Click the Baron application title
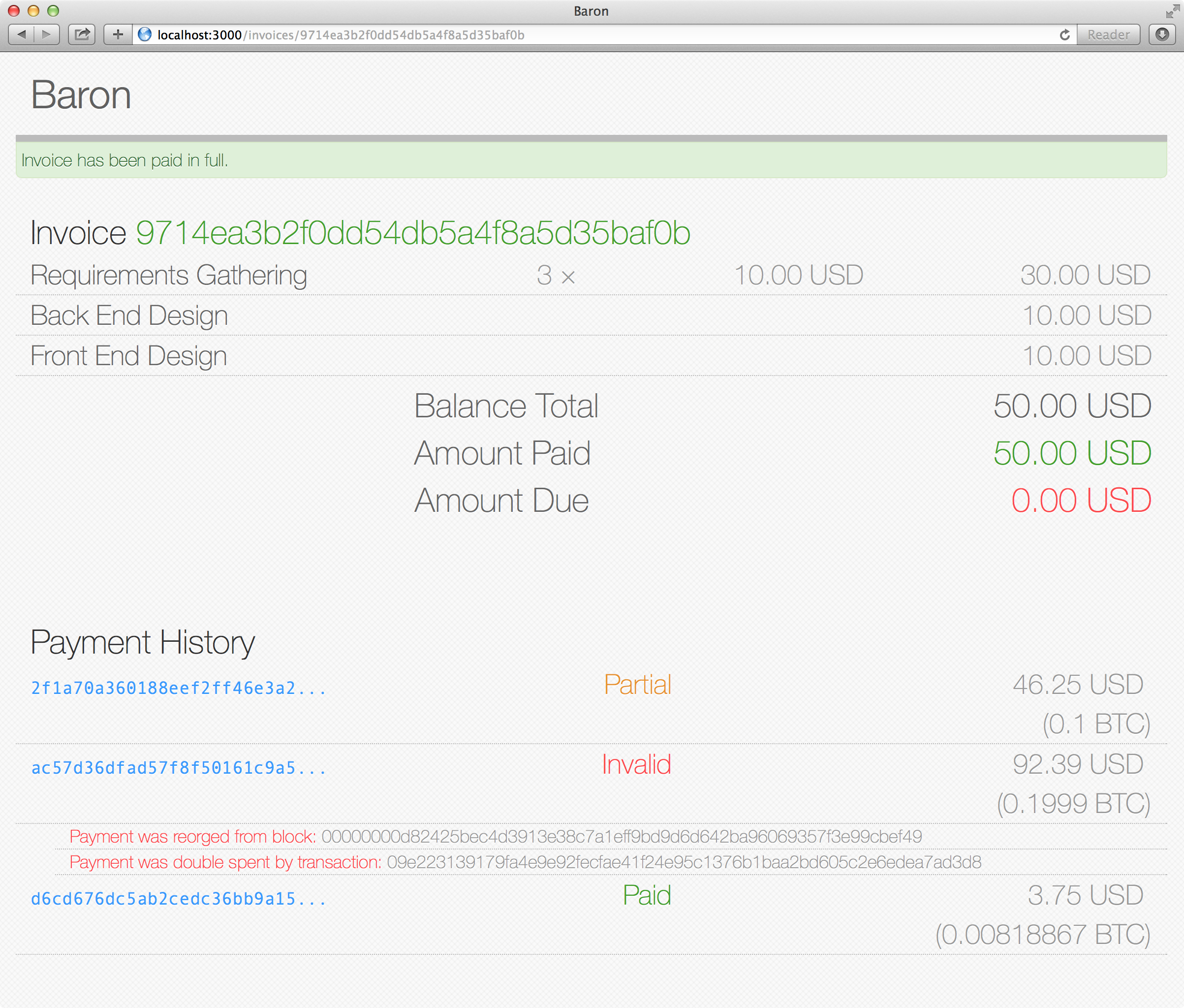1184x1008 pixels. point(80,95)
